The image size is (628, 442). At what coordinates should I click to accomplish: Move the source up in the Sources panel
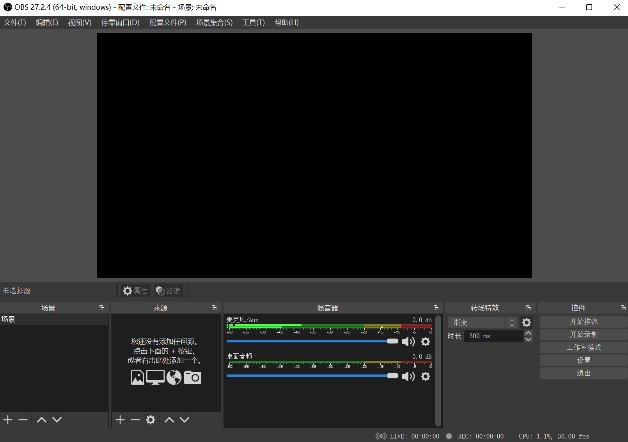point(169,420)
